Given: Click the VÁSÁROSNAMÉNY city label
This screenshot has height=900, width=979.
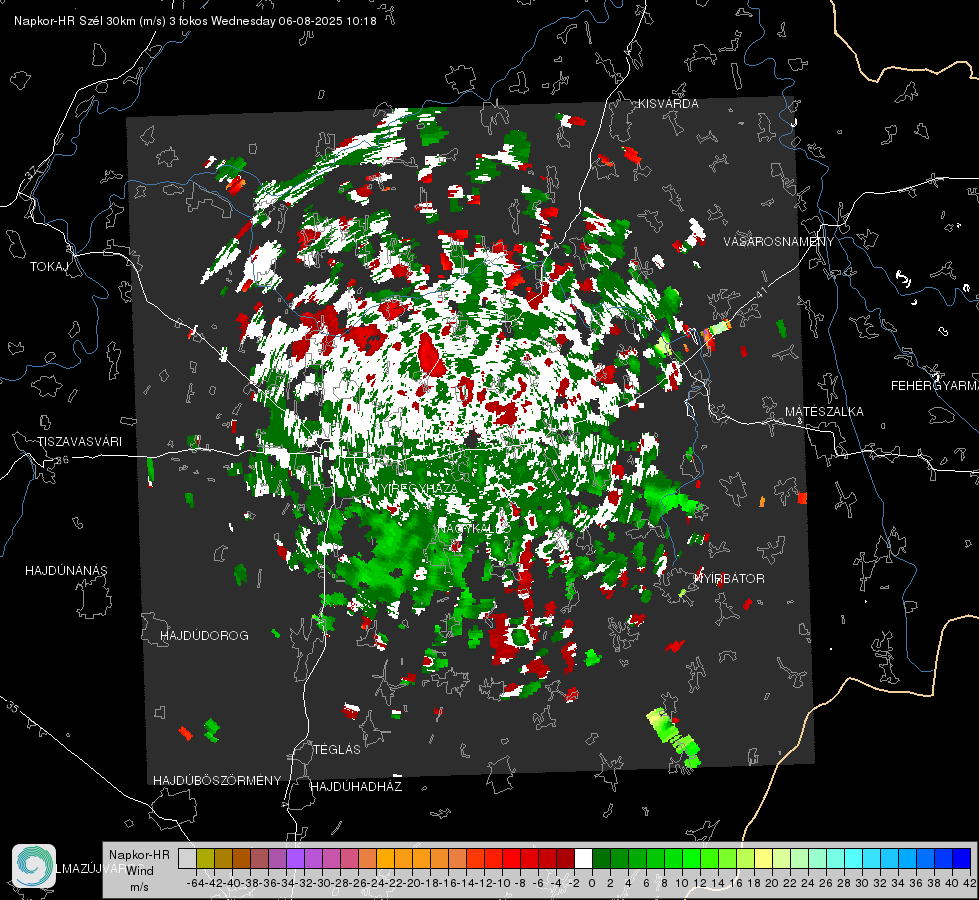Looking at the screenshot, I should [779, 242].
